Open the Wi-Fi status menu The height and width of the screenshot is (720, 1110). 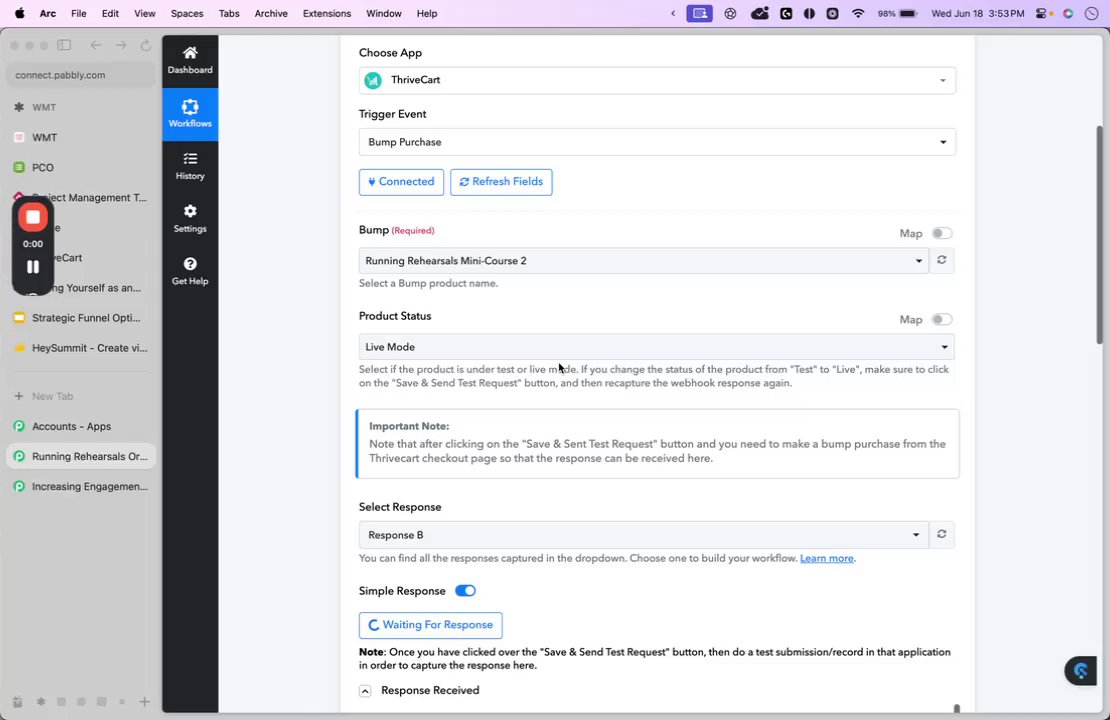(x=858, y=13)
